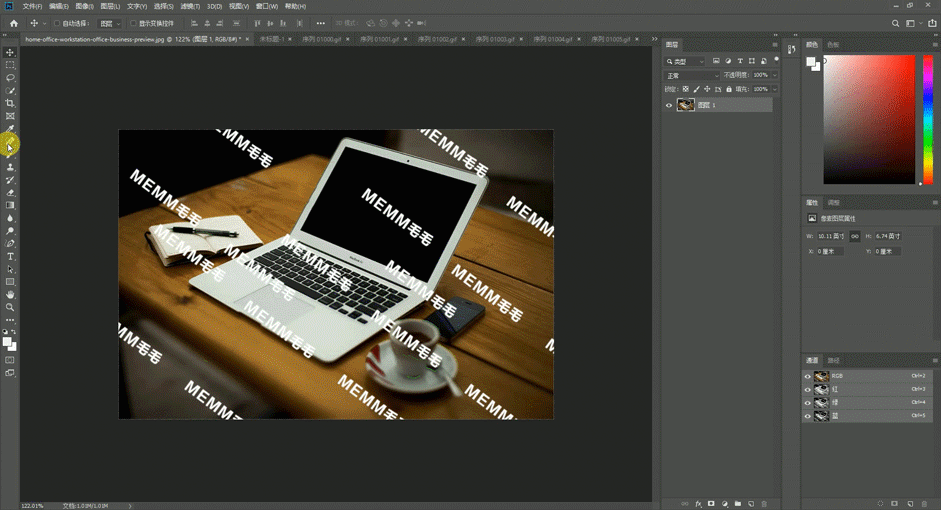Screen dimensions: 941x510
Task: Hide the 蓝 channel eye icon
Action: click(x=807, y=416)
